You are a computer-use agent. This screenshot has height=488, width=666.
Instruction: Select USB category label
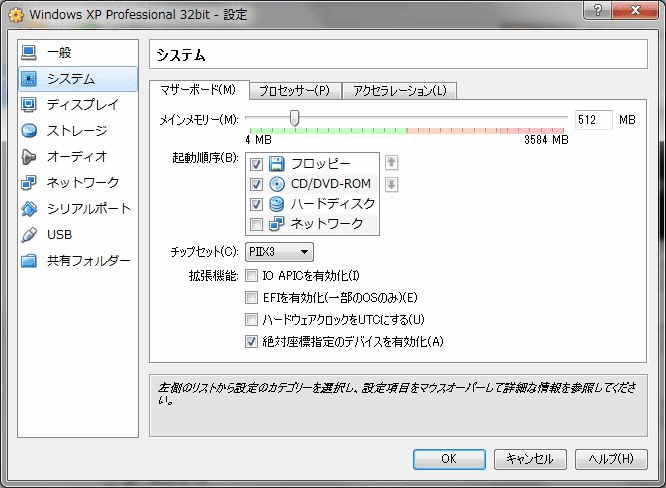click(59, 234)
